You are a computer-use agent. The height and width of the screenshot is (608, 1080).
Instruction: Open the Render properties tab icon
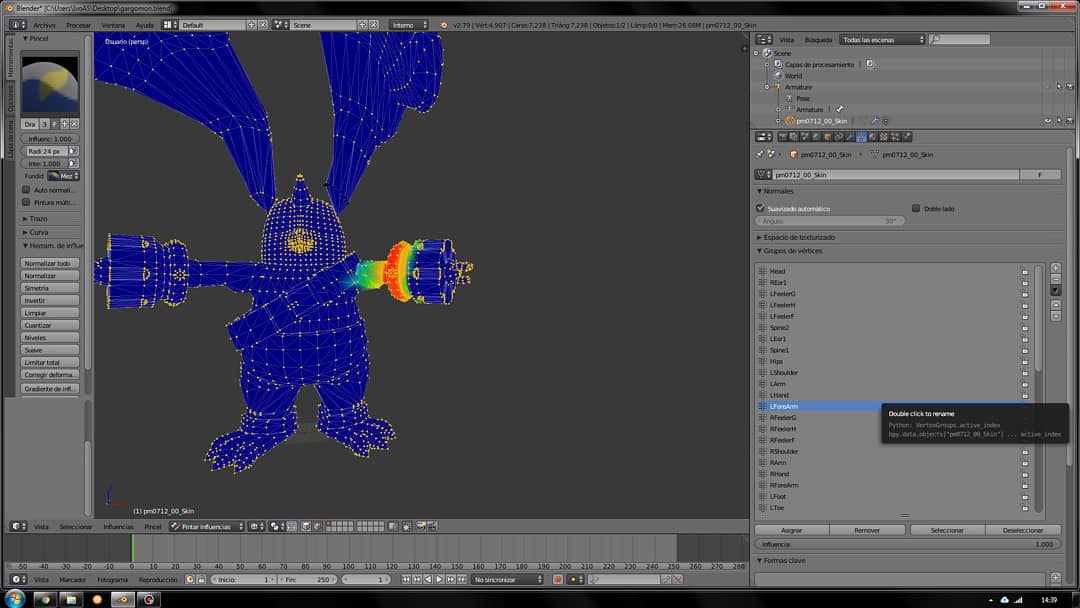tap(782, 137)
